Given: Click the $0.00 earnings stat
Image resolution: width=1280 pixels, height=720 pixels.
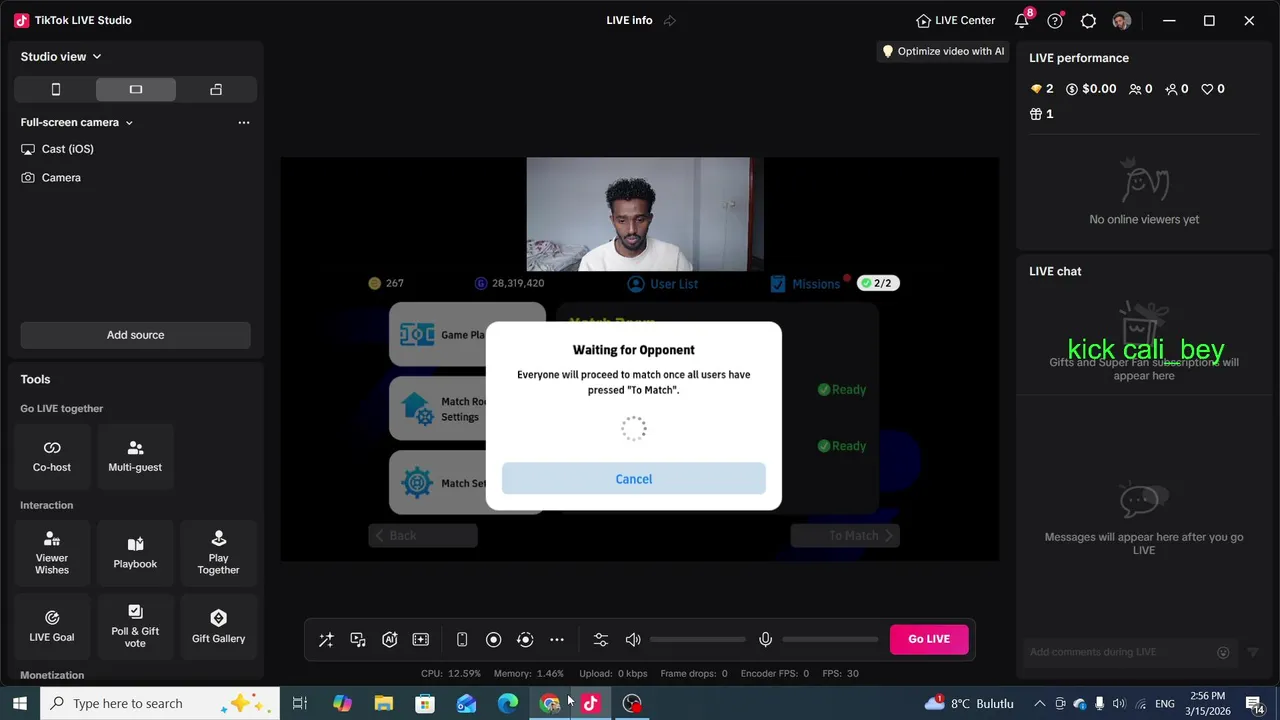Looking at the screenshot, I should click(x=1091, y=89).
